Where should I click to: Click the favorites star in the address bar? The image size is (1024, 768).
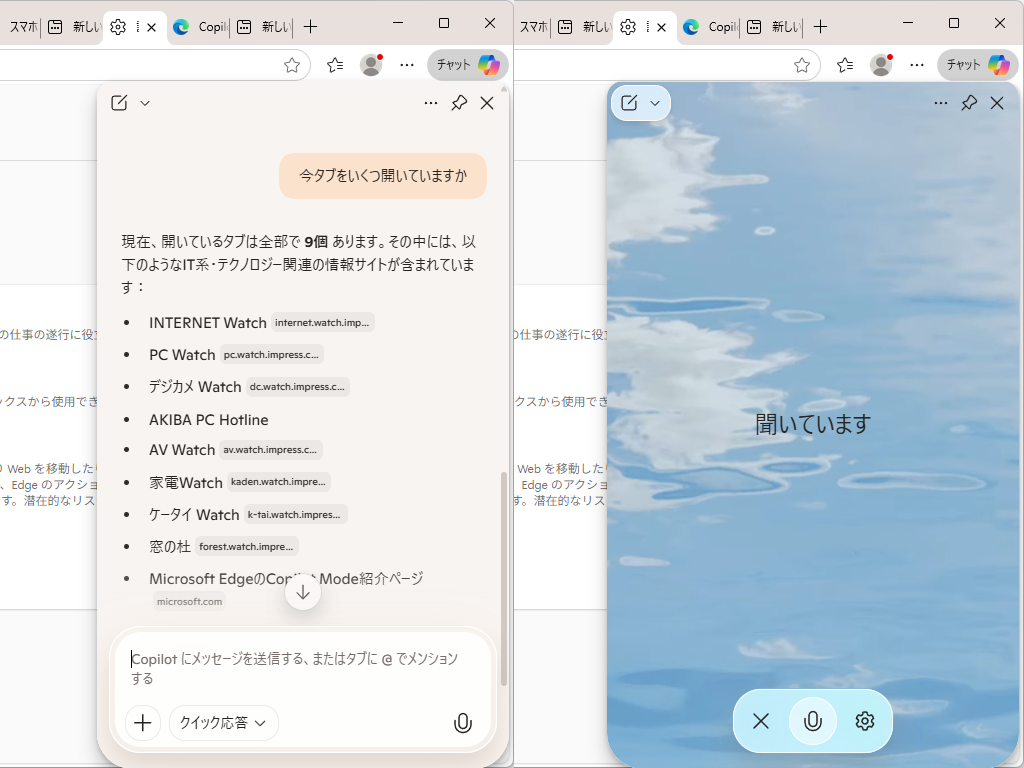(291, 65)
